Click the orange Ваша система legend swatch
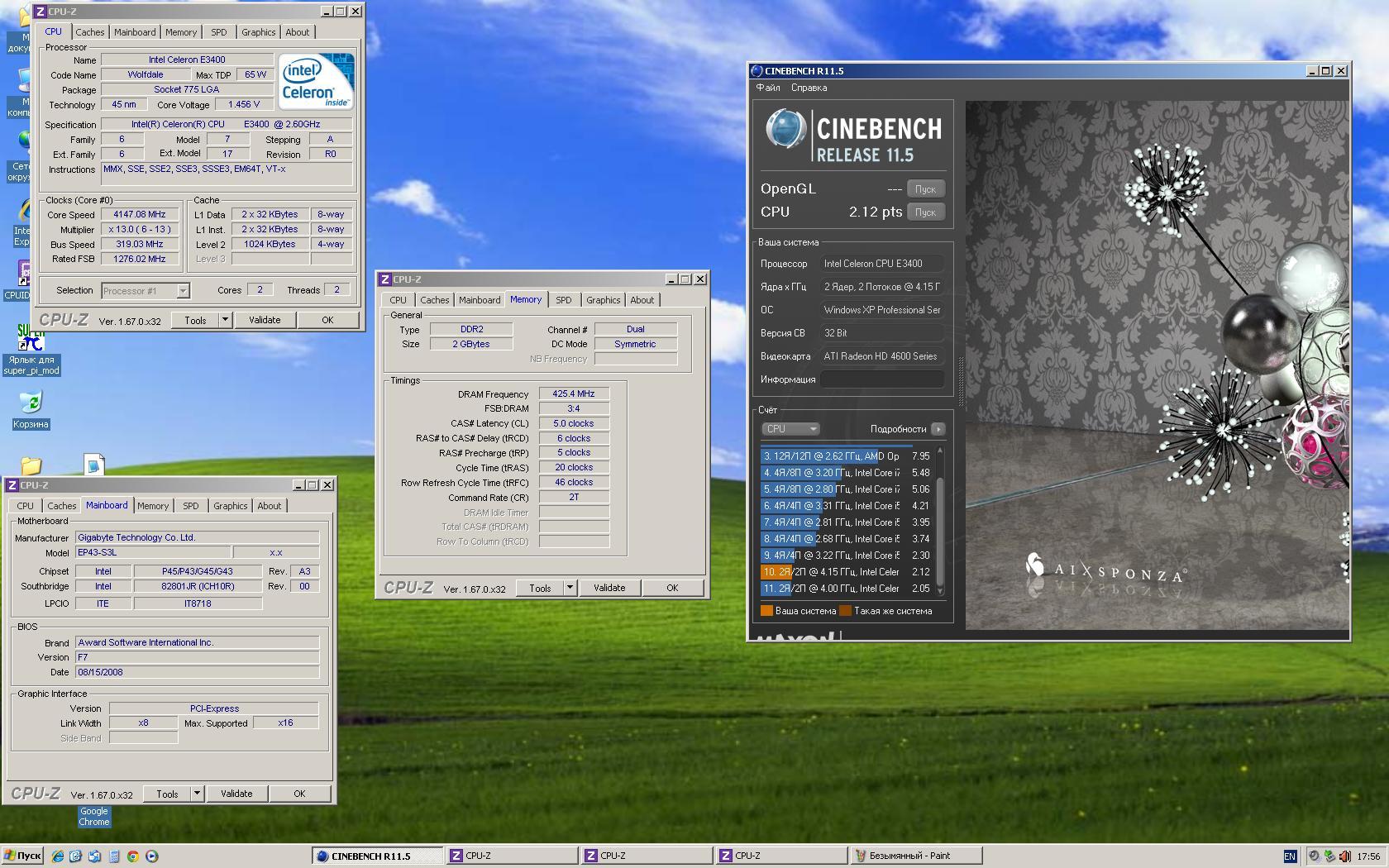 (x=766, y=611)
